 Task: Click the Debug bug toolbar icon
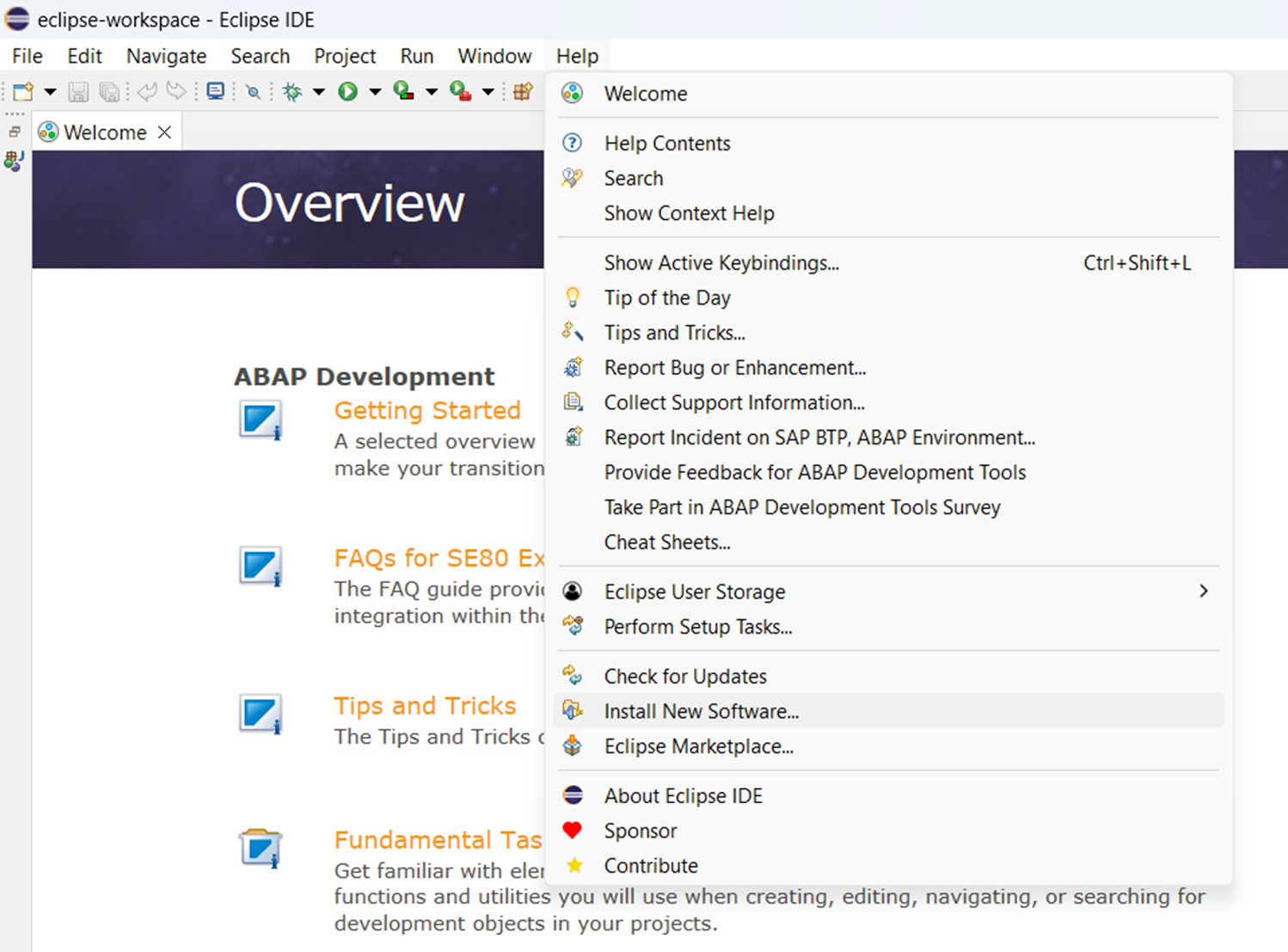point(292,91)
